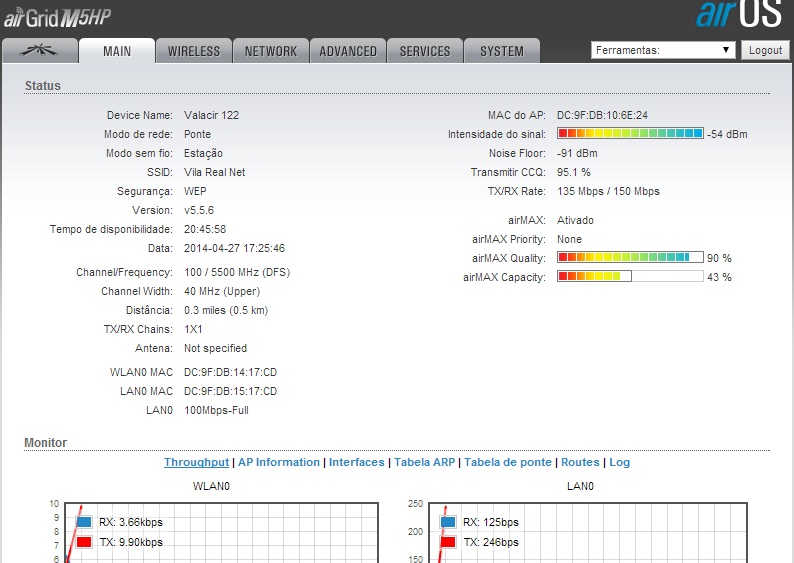
Task: Select SSID value 'Vila Real Net'
Action: pyautogui.click(x=214, y=173)
